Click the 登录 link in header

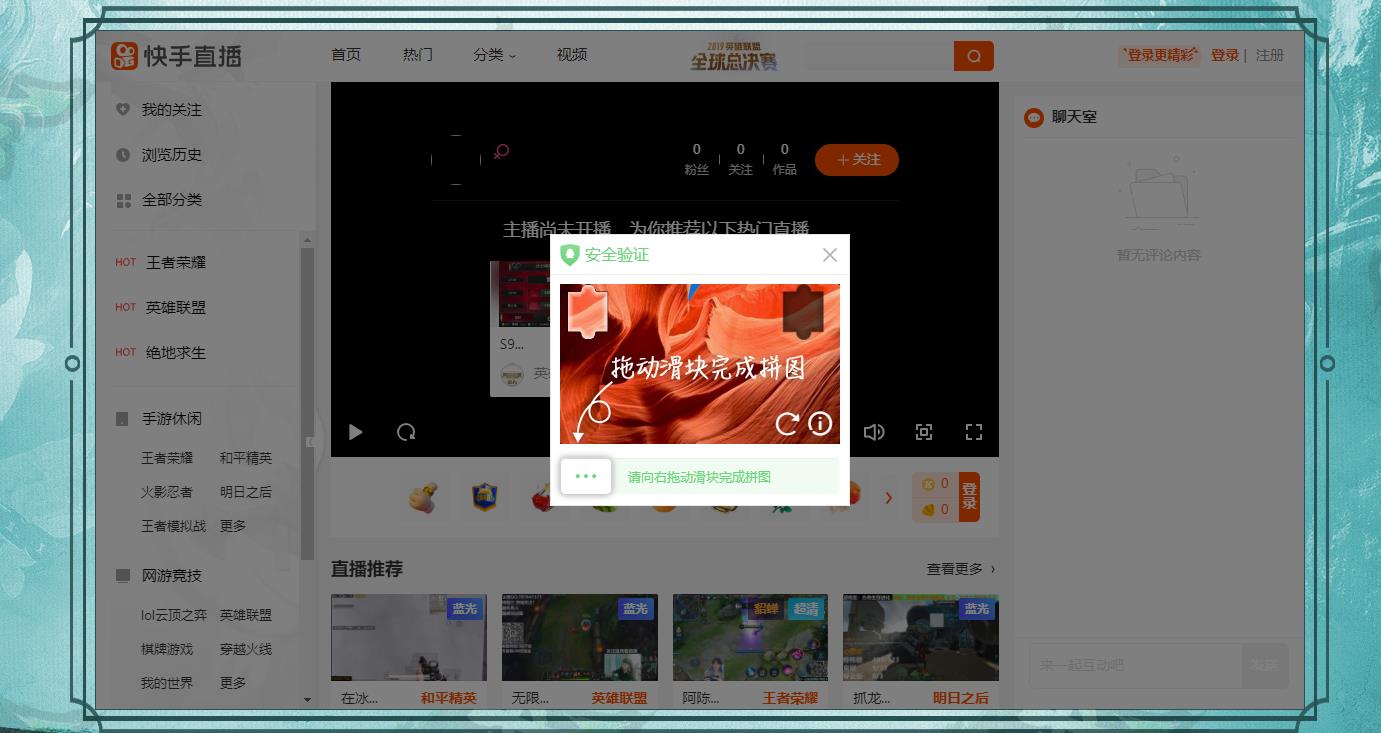[1225, 56]
